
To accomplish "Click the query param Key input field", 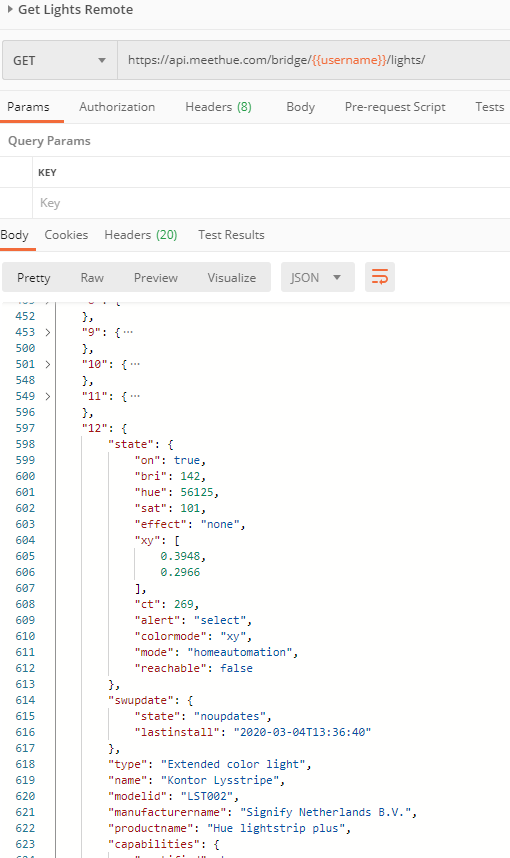I will tap(271, 203).
